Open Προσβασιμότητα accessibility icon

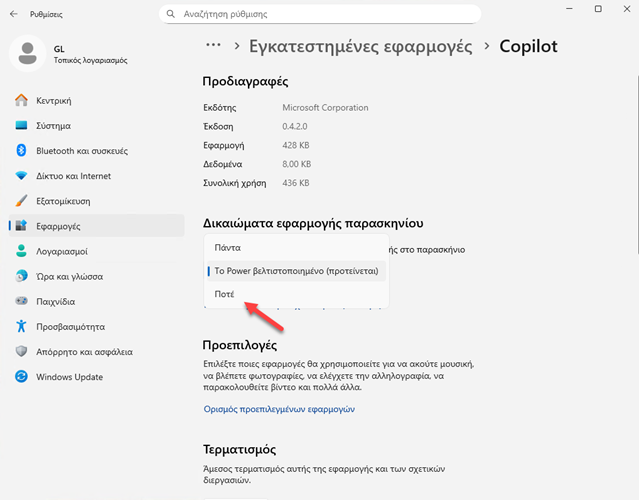coord(21,326)
